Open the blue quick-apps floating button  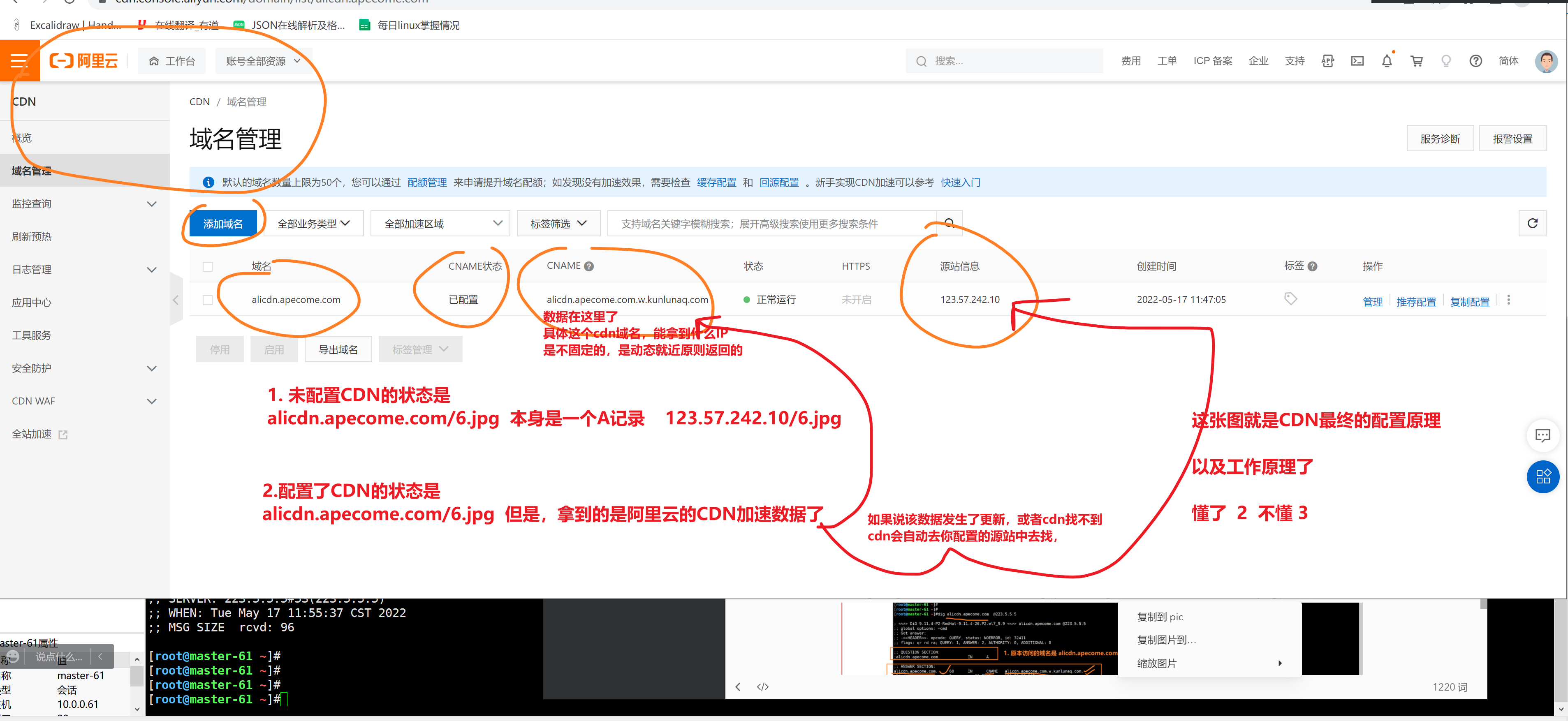(1543, 476)
